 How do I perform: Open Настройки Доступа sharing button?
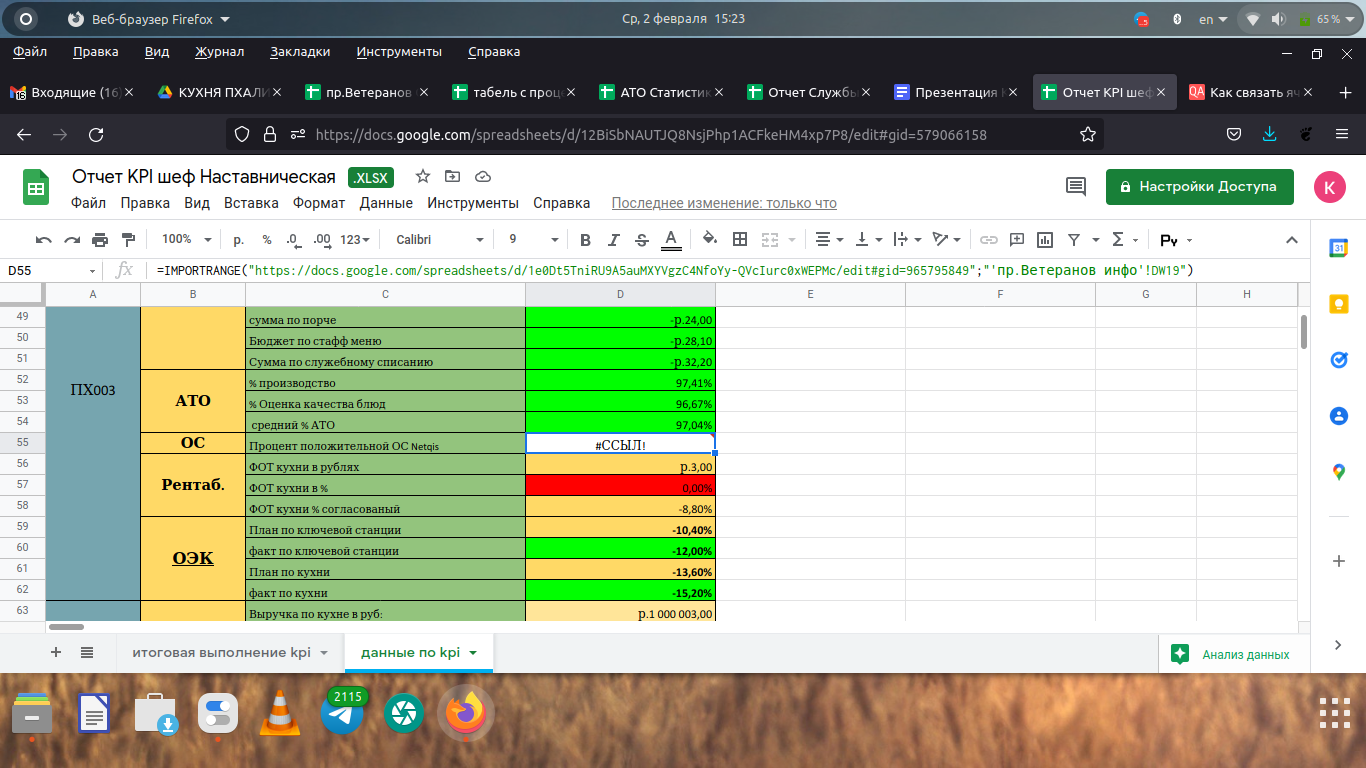click(x=1199, y=186)
